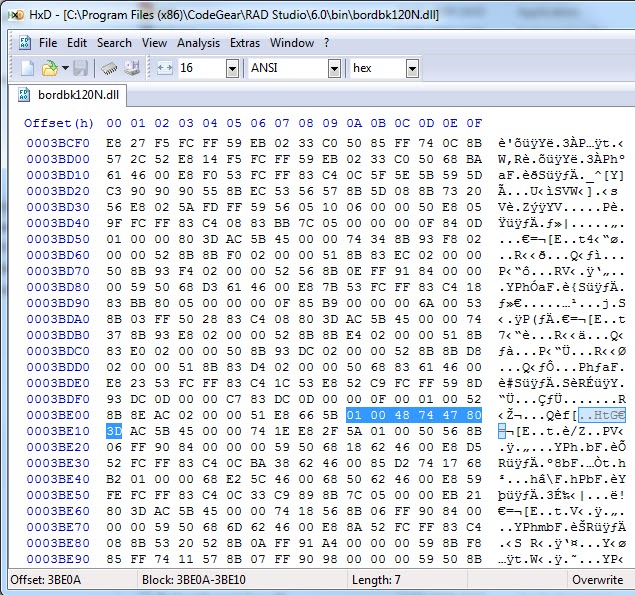Click the Open disk icon
The image size is (635, 595).
pos(132,68)
